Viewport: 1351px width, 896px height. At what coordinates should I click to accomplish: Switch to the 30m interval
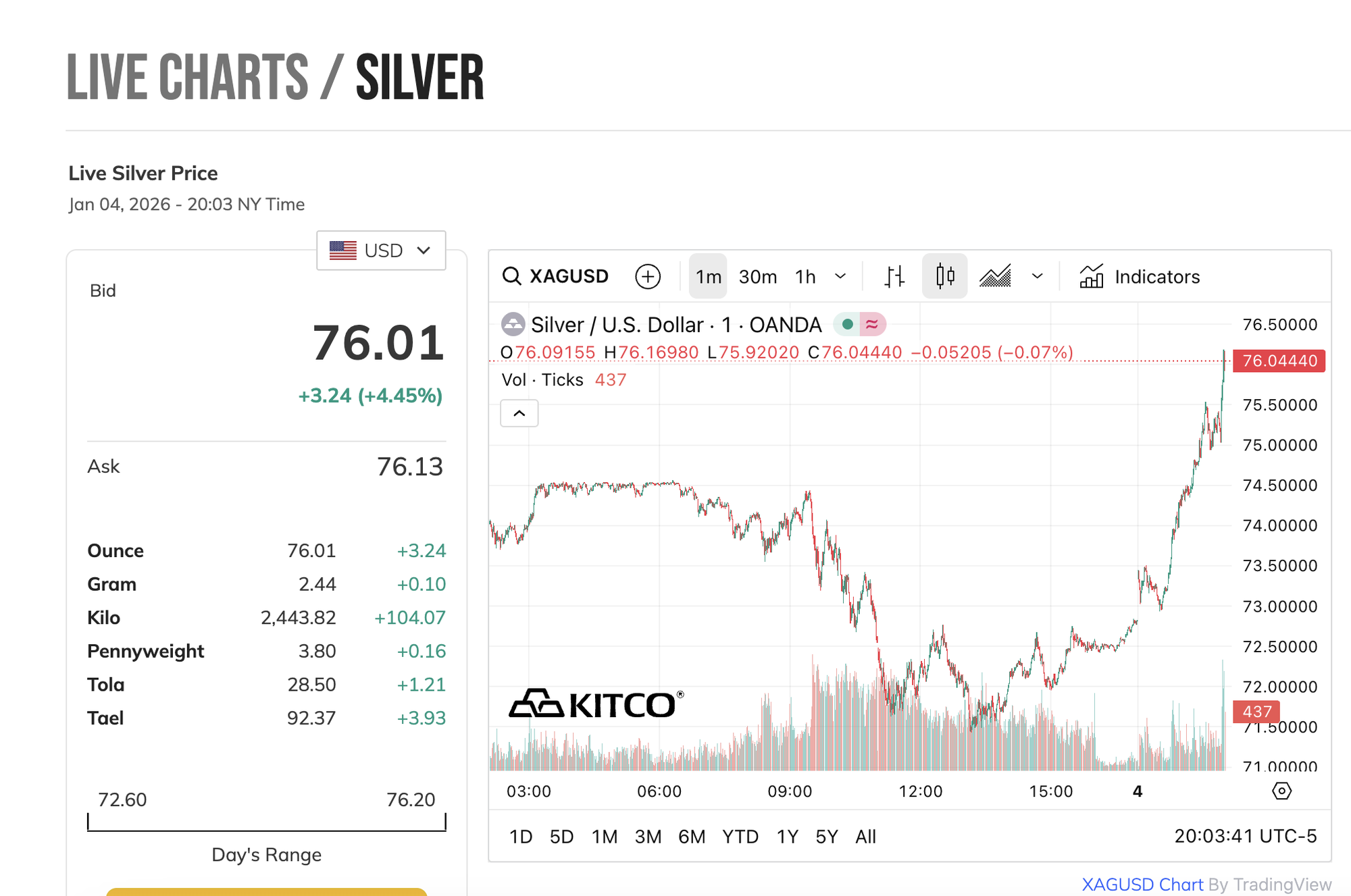click(x=757, y=277)
